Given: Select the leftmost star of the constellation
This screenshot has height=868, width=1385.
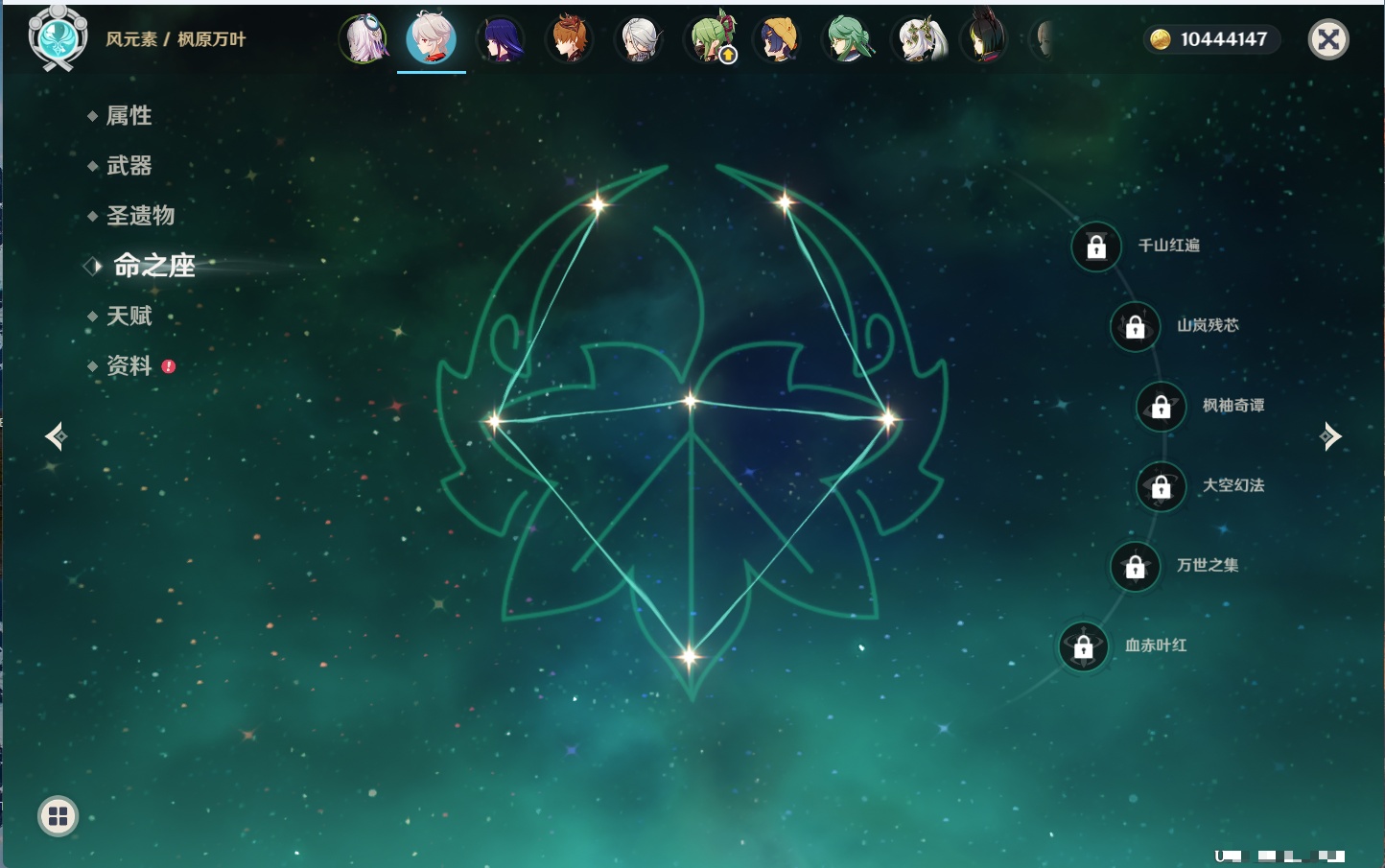Looking at the screenshot, I should 494,420.
